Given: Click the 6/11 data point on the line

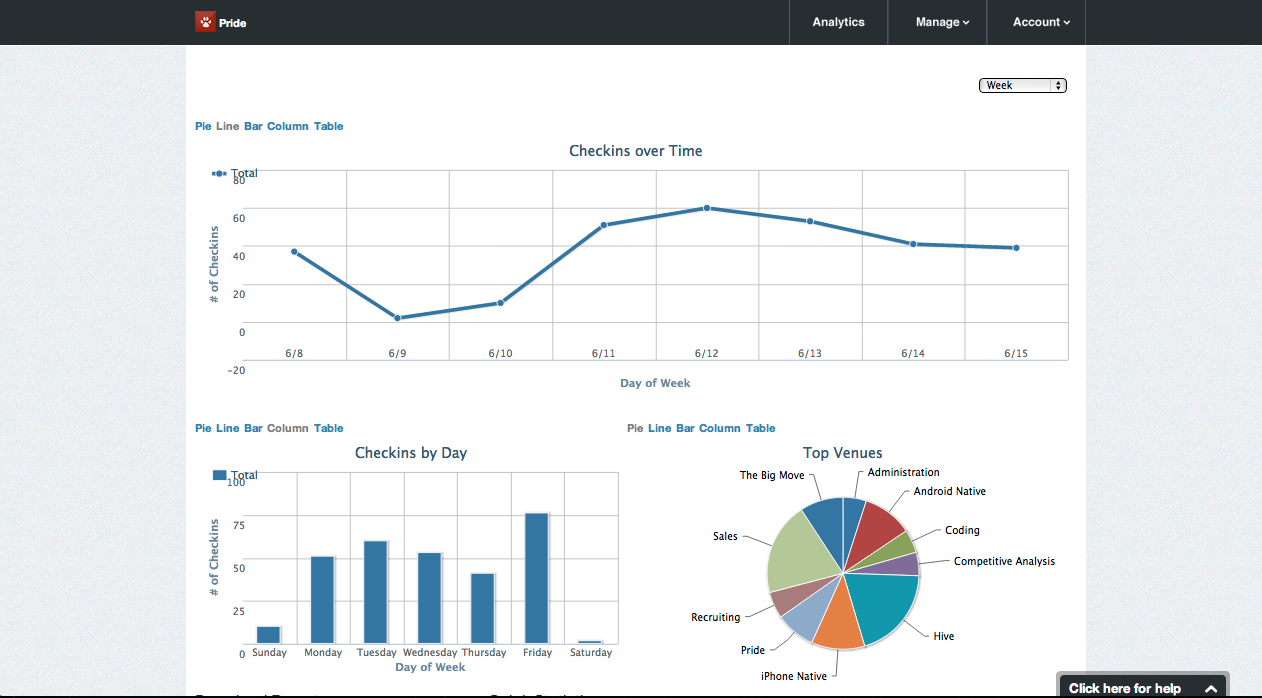Looking at the screenshot, I should tap(604, 225).
